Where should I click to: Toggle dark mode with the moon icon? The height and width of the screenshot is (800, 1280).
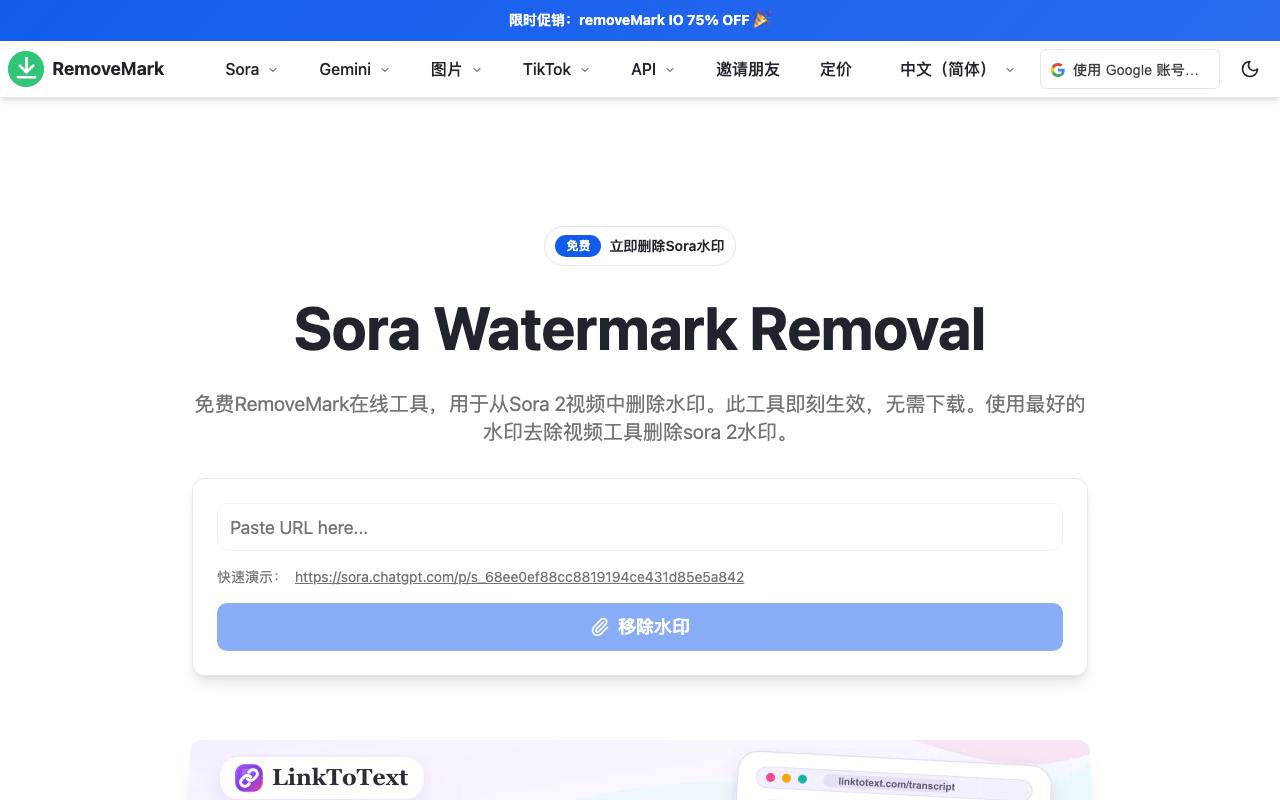tap(1250, 69)
